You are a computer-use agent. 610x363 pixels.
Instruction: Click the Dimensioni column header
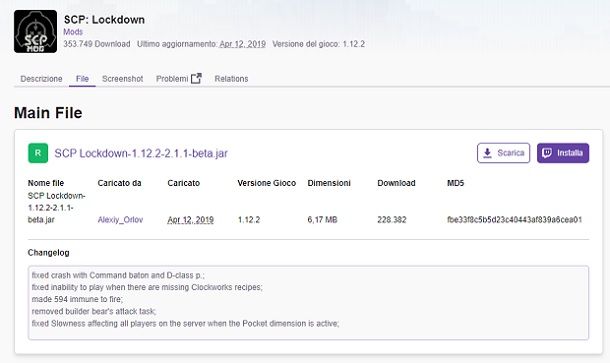pos(329,183)
